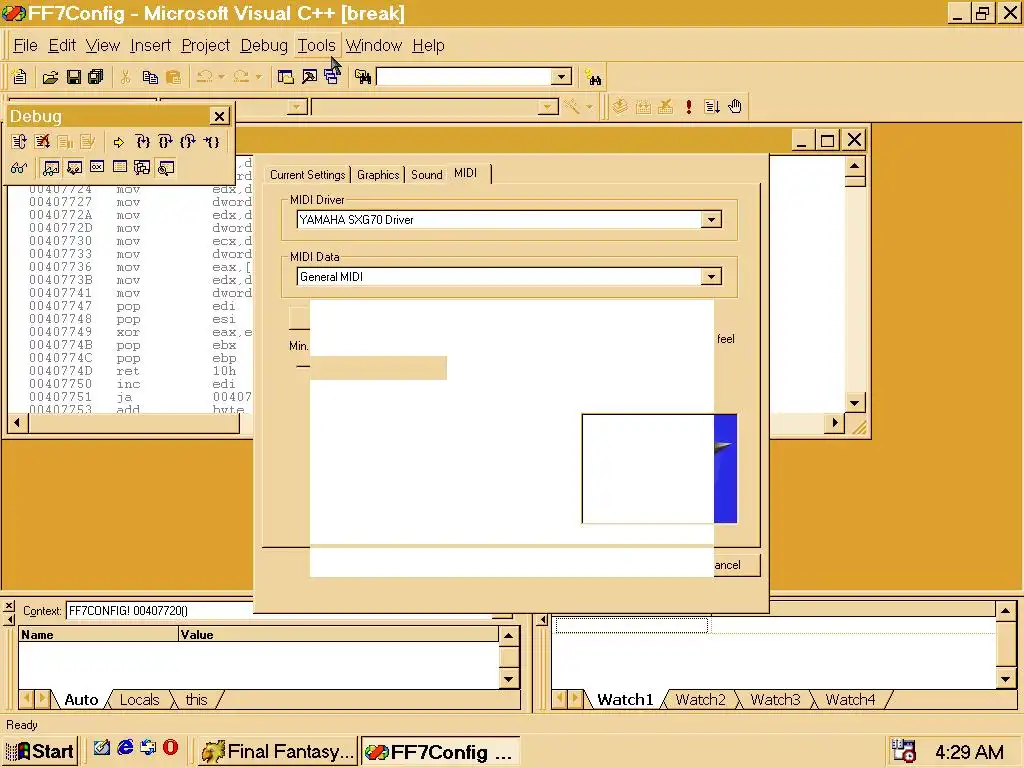
Task: Toggle the Watch window button
Action: click(51, 168)
